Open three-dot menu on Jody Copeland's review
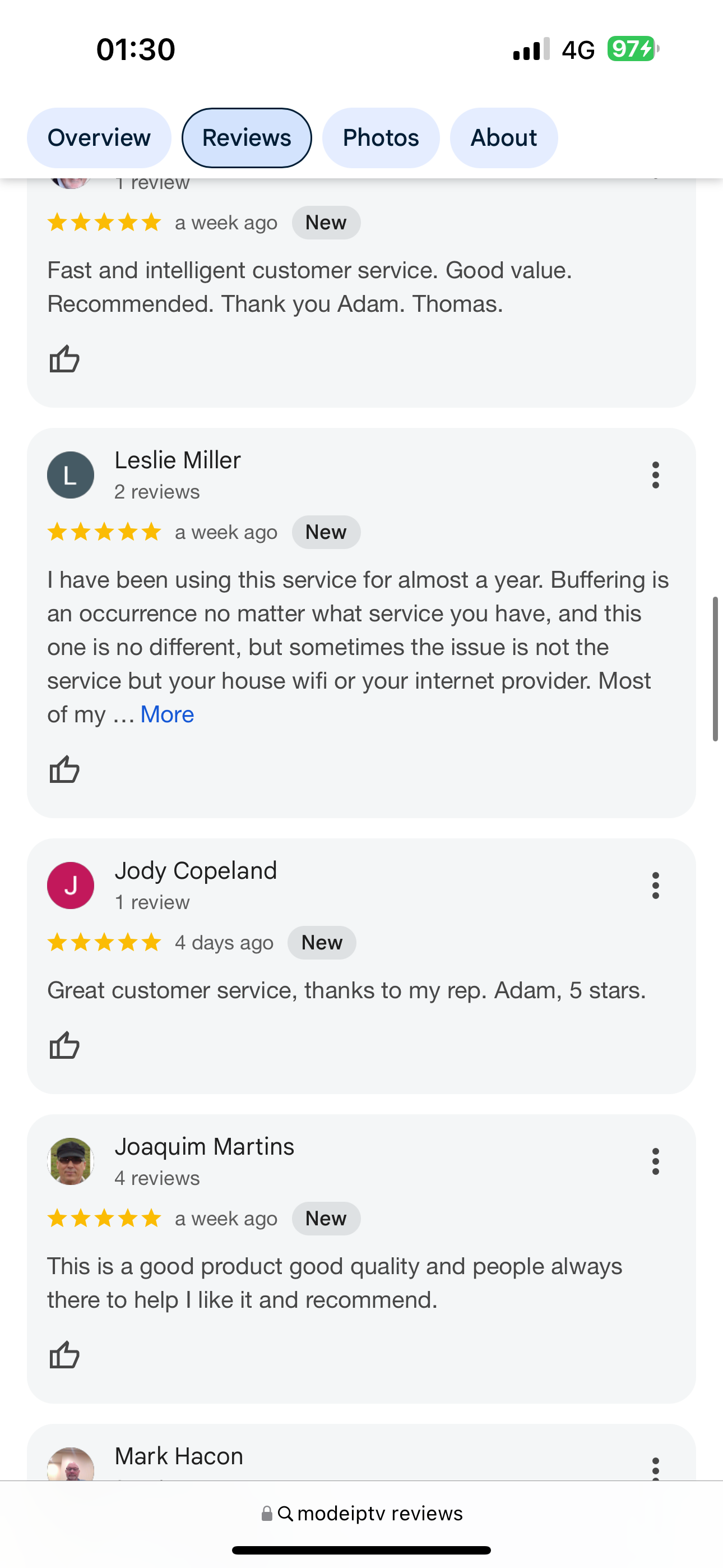The width and height of the screenshot is (723, 1568). point(655,885)
